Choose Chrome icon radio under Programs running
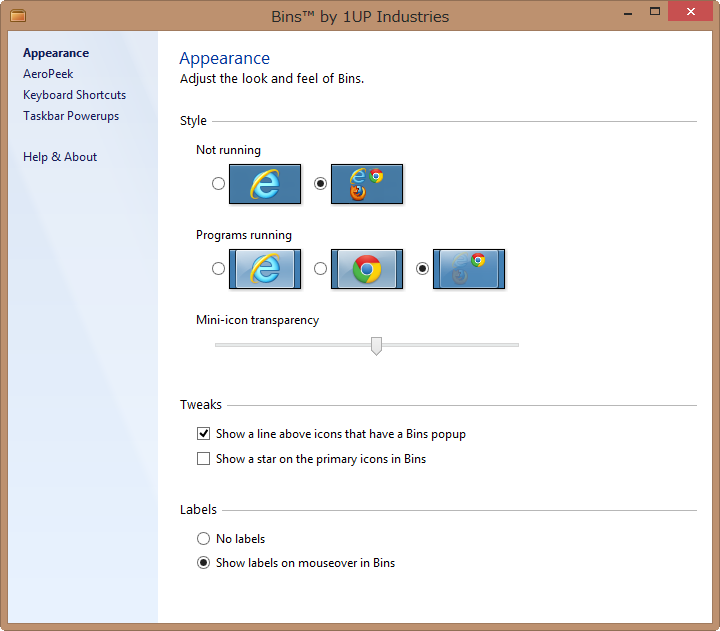 321,269
